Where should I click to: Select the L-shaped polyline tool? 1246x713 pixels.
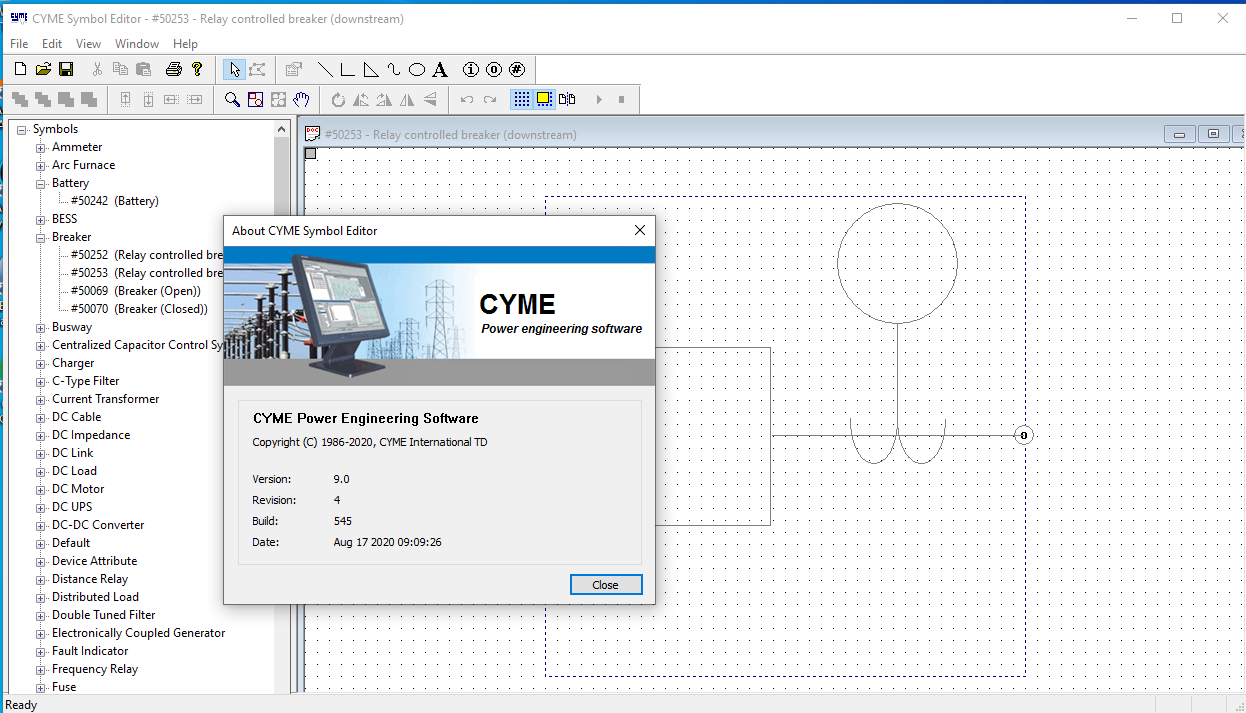tap(348, 69)
